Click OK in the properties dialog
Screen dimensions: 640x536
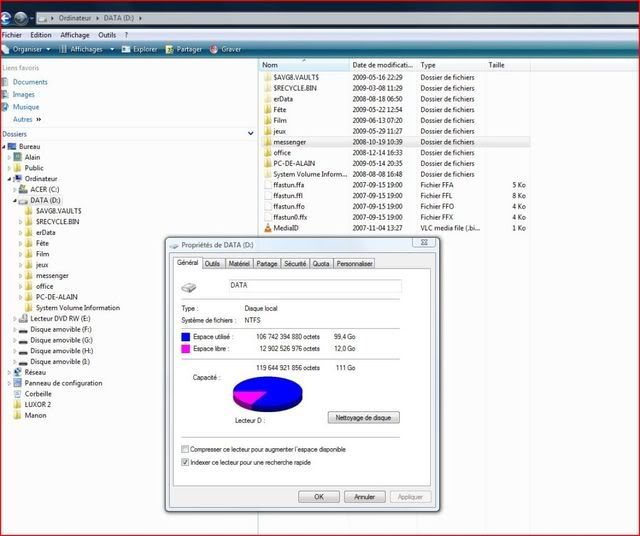click(319, 497)
